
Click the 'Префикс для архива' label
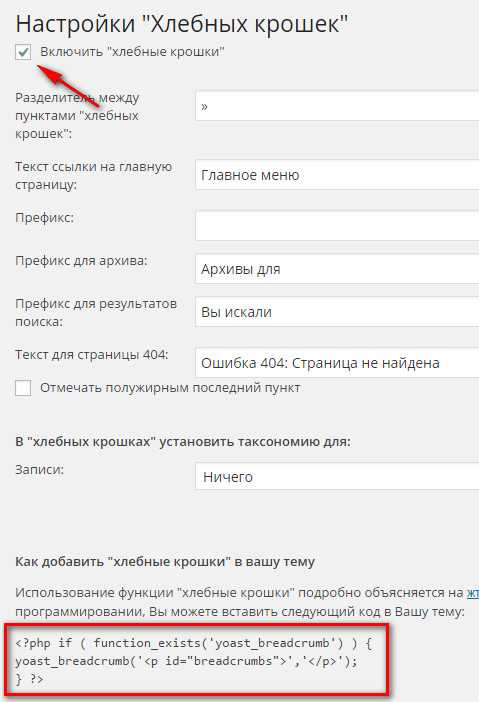[x=81, y=261]
